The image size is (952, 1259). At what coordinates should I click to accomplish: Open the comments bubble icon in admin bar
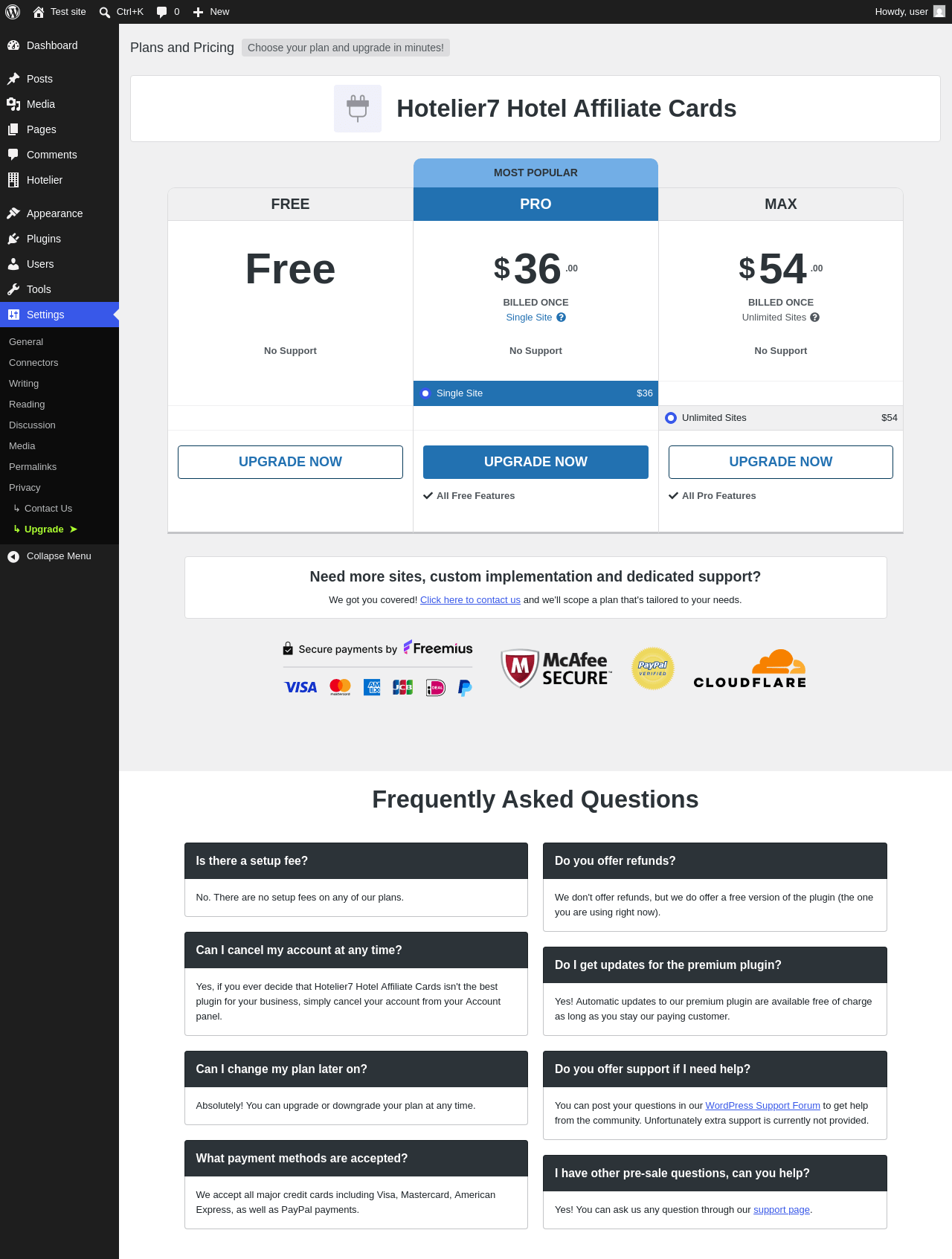click(x=162, y=12)
